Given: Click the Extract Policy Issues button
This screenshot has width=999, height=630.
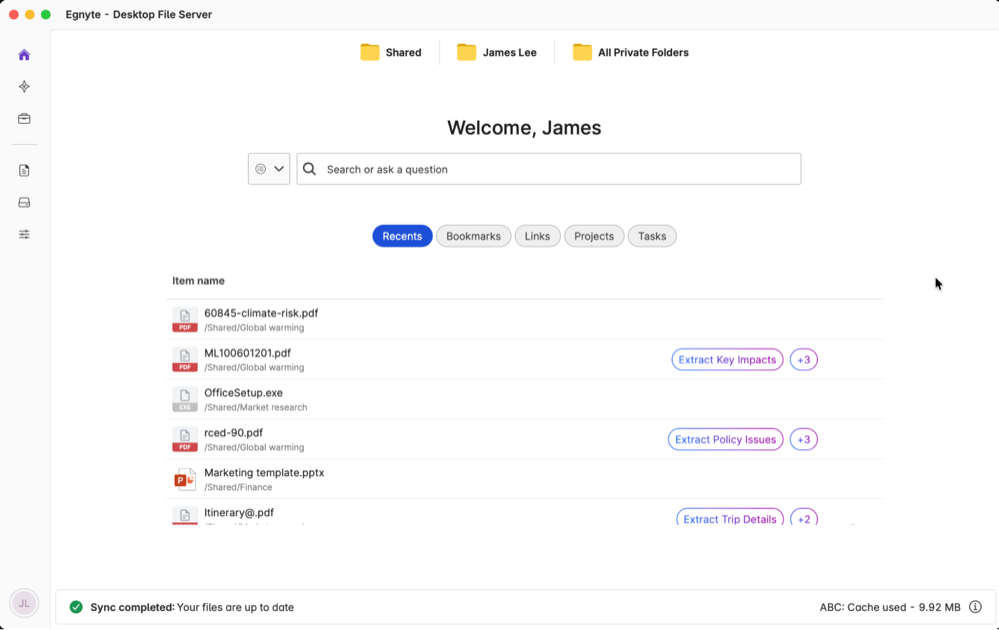Looking at the screenshot, I should pyautogui.click(x=725, y=439).
